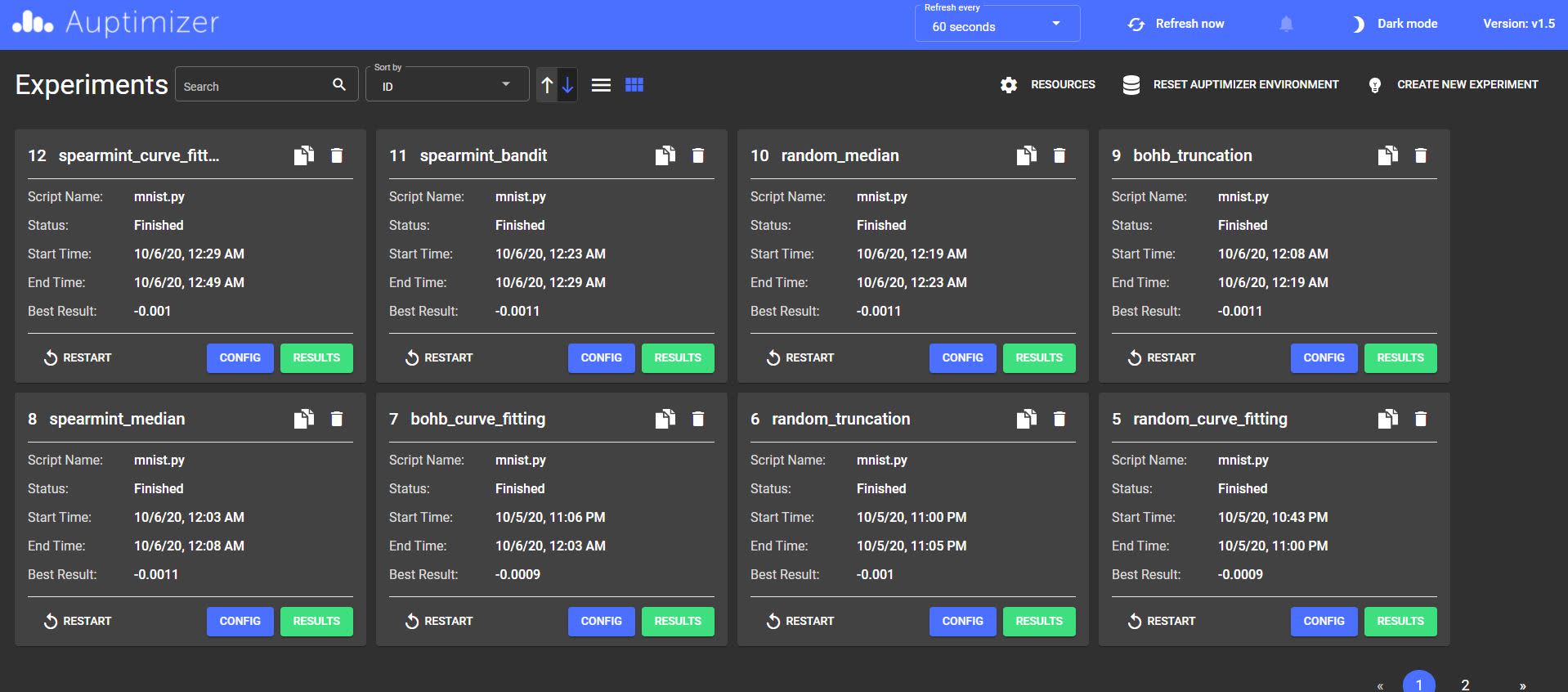View RESULTS of bohb_curve_fitting
Screen dimensions: 1568x692
click(x=678, y=622)
